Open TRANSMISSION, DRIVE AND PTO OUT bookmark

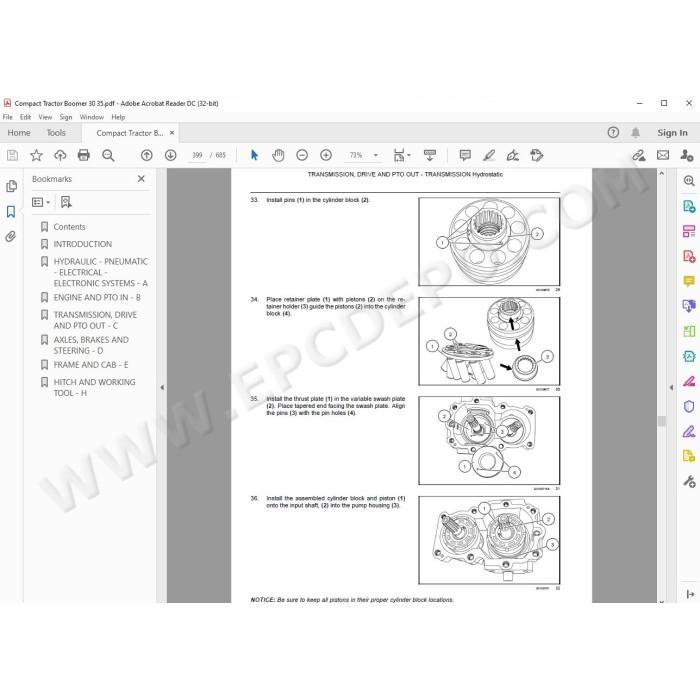[95, 320]
